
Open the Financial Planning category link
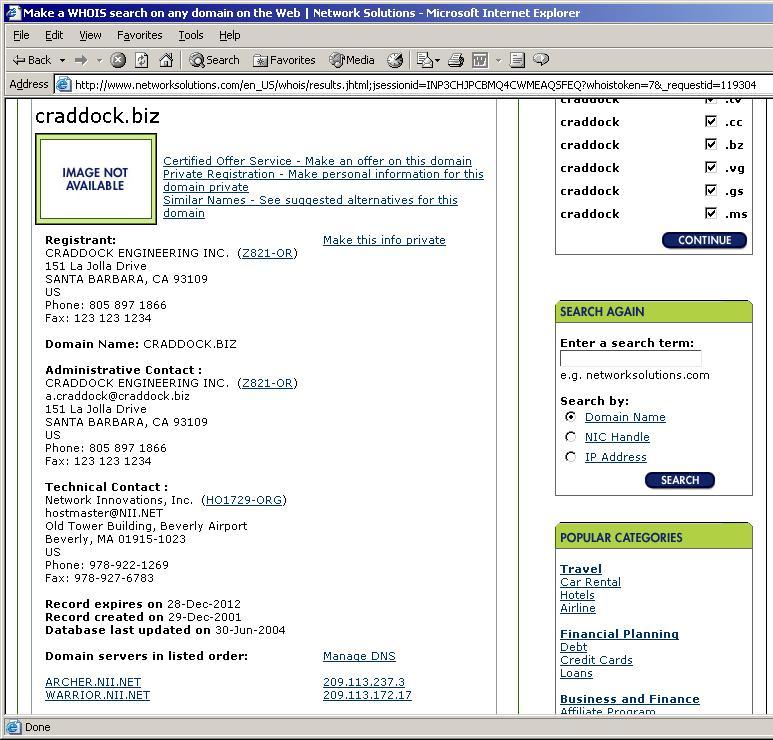619,634
